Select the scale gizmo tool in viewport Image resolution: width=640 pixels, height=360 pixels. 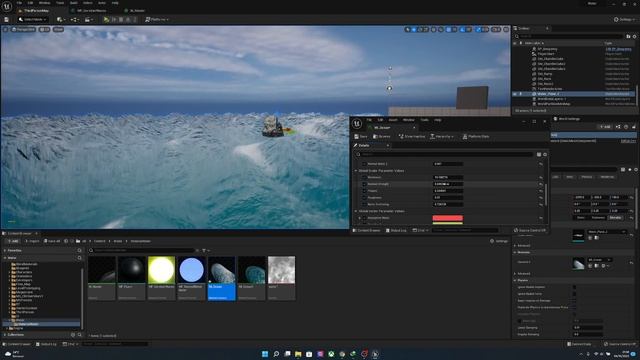coord(426,29)
